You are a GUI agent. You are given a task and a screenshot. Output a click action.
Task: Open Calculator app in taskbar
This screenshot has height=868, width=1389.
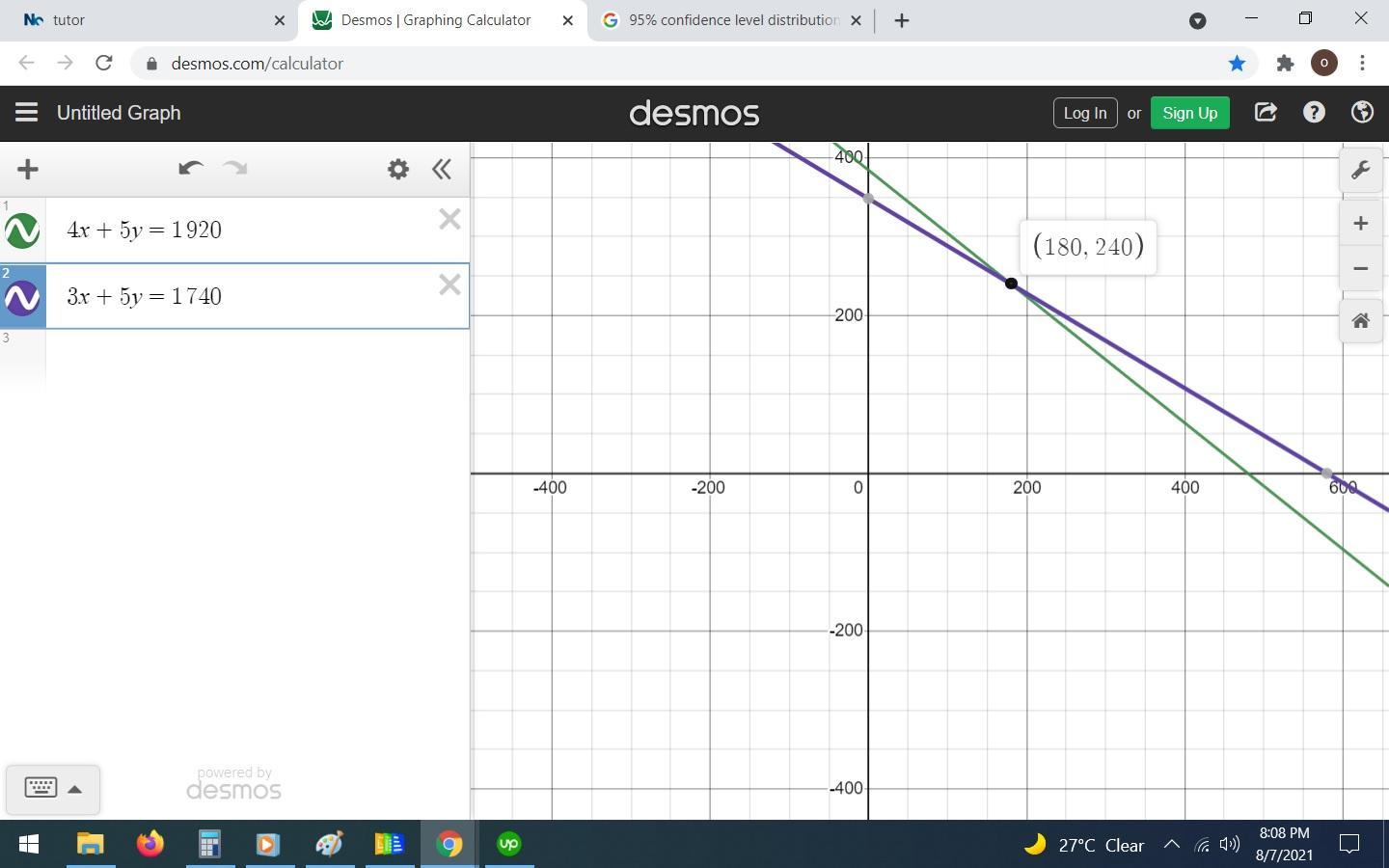pyautogui.click(x=209, y=845)
